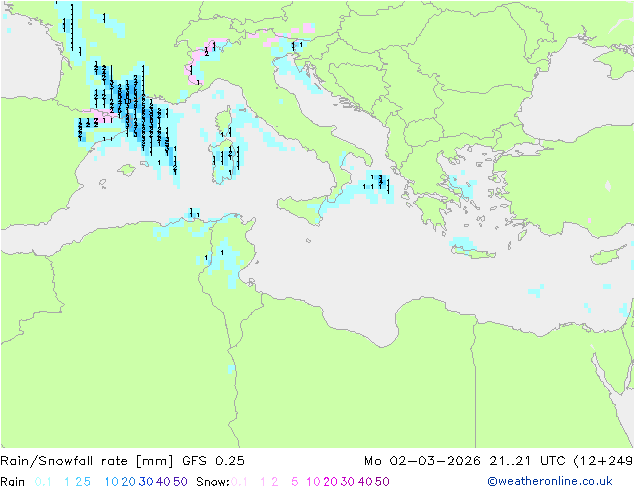Select the snow legend value 20
Image resolution: width=634 pixels, height=490 pixels.
pos(330,482)
